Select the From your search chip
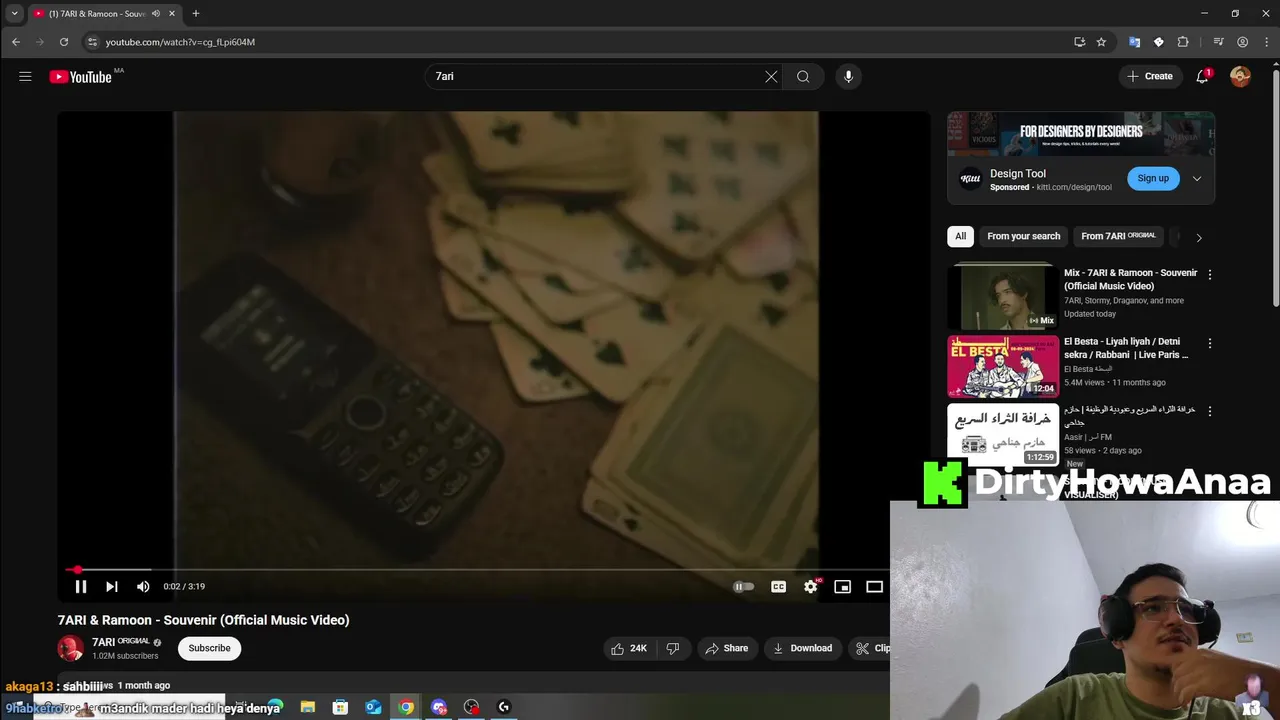This screenshot has height=720, width=1280. pyautogui.click(x=1023, y=236)
